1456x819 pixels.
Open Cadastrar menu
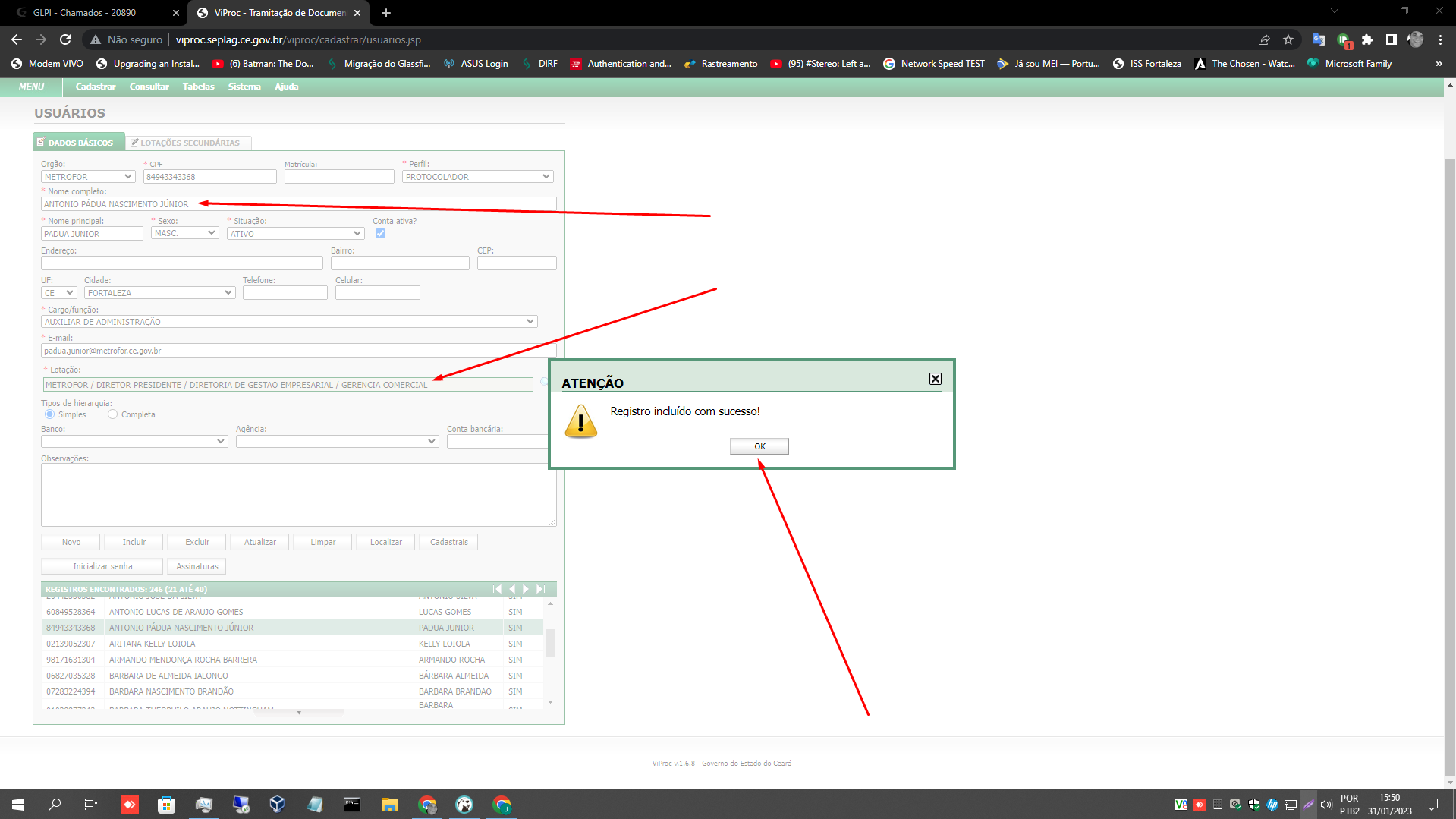[96, 87]
